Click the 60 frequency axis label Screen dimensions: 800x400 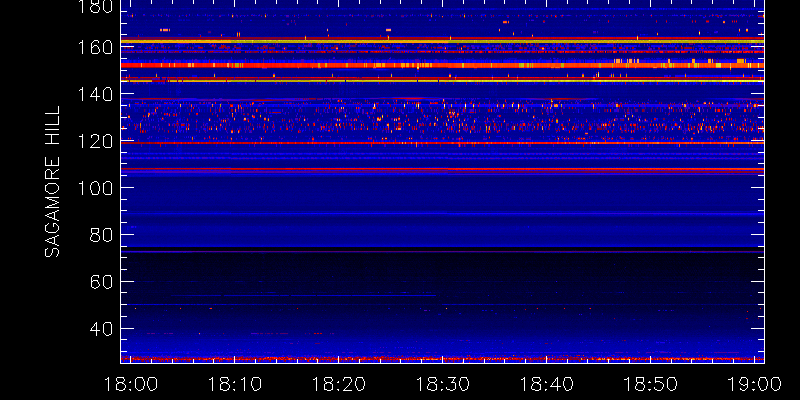tap(101, 282)
